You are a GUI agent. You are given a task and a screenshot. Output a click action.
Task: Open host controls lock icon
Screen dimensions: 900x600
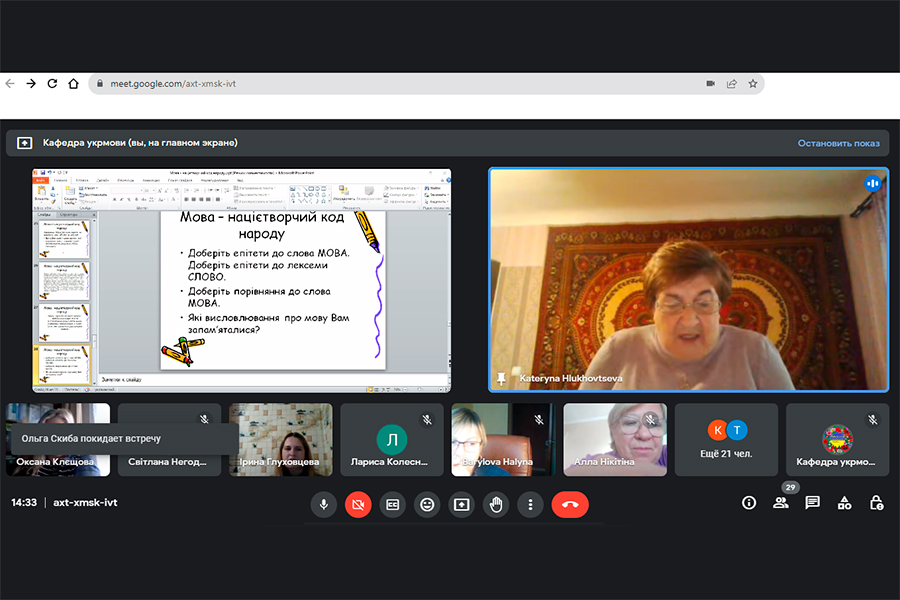pos(876,503)
